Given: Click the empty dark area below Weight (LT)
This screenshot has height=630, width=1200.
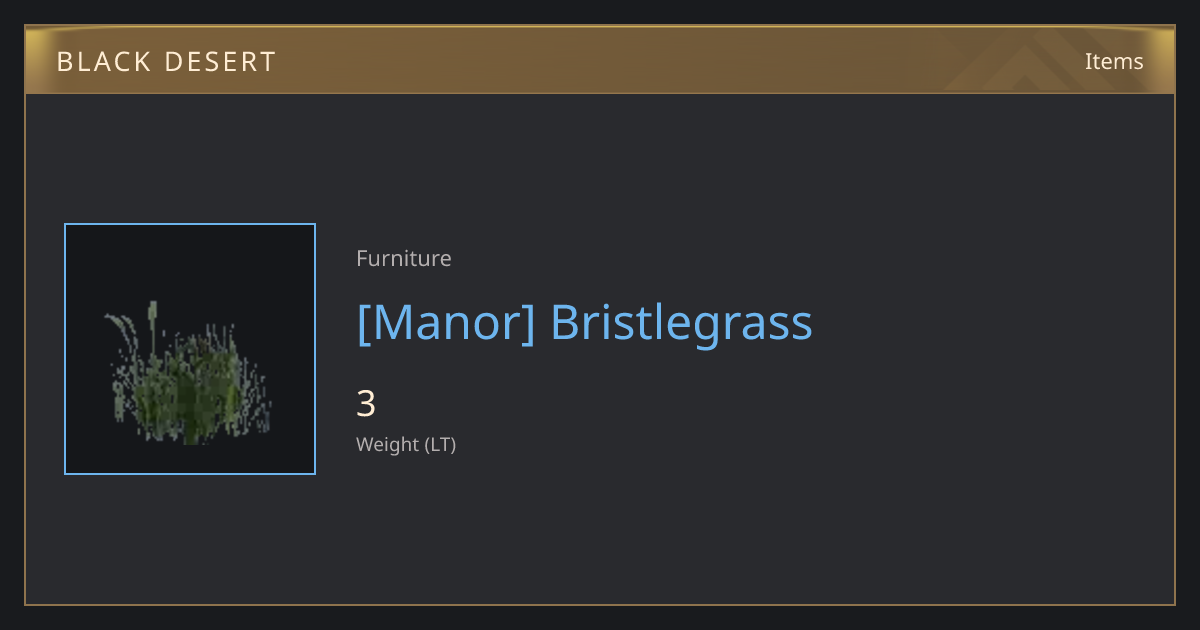Looking at the screenshot, I should point(600,530).
